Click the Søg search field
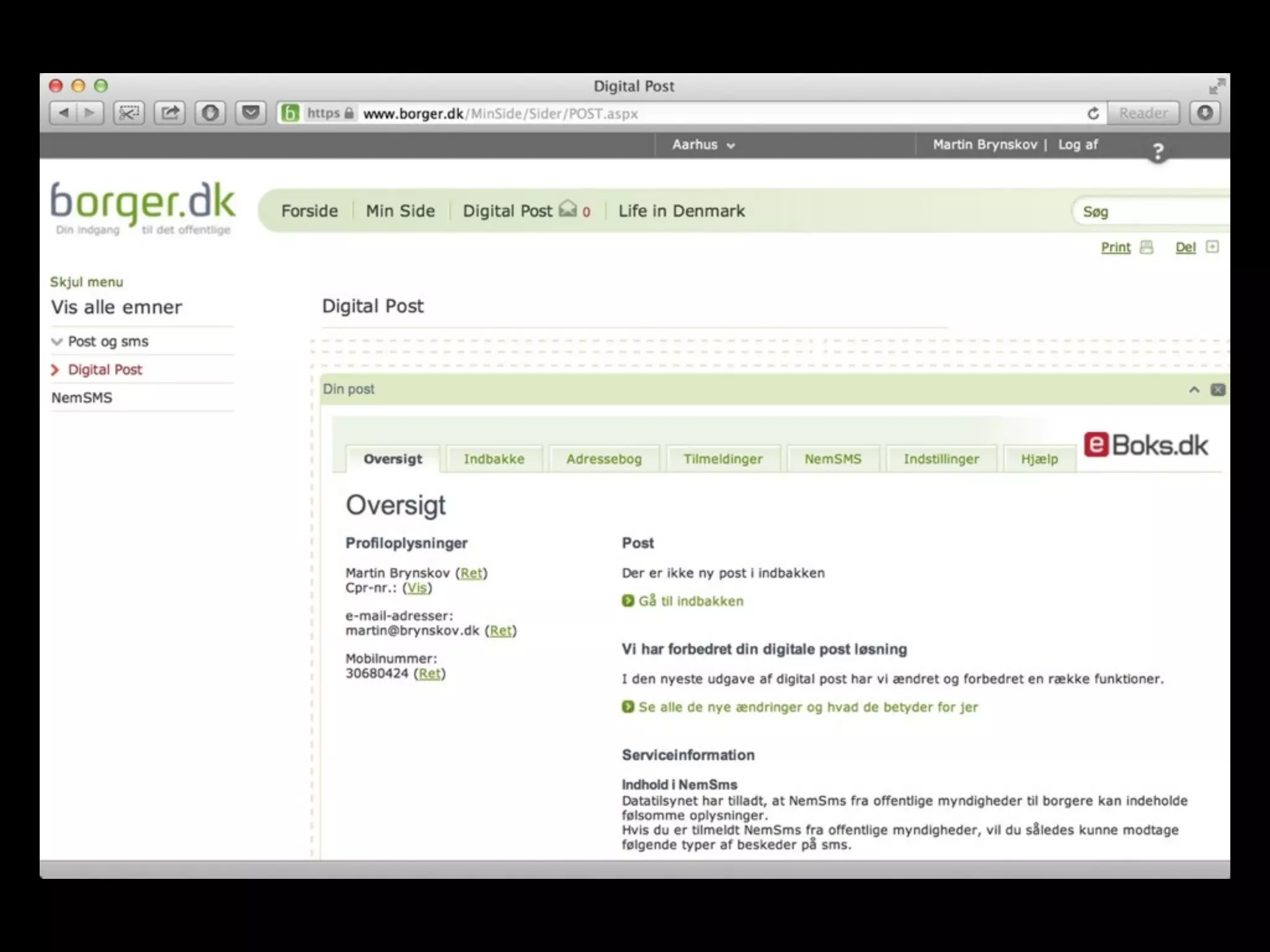1270x952 pixels. [x=1147, y=212]
